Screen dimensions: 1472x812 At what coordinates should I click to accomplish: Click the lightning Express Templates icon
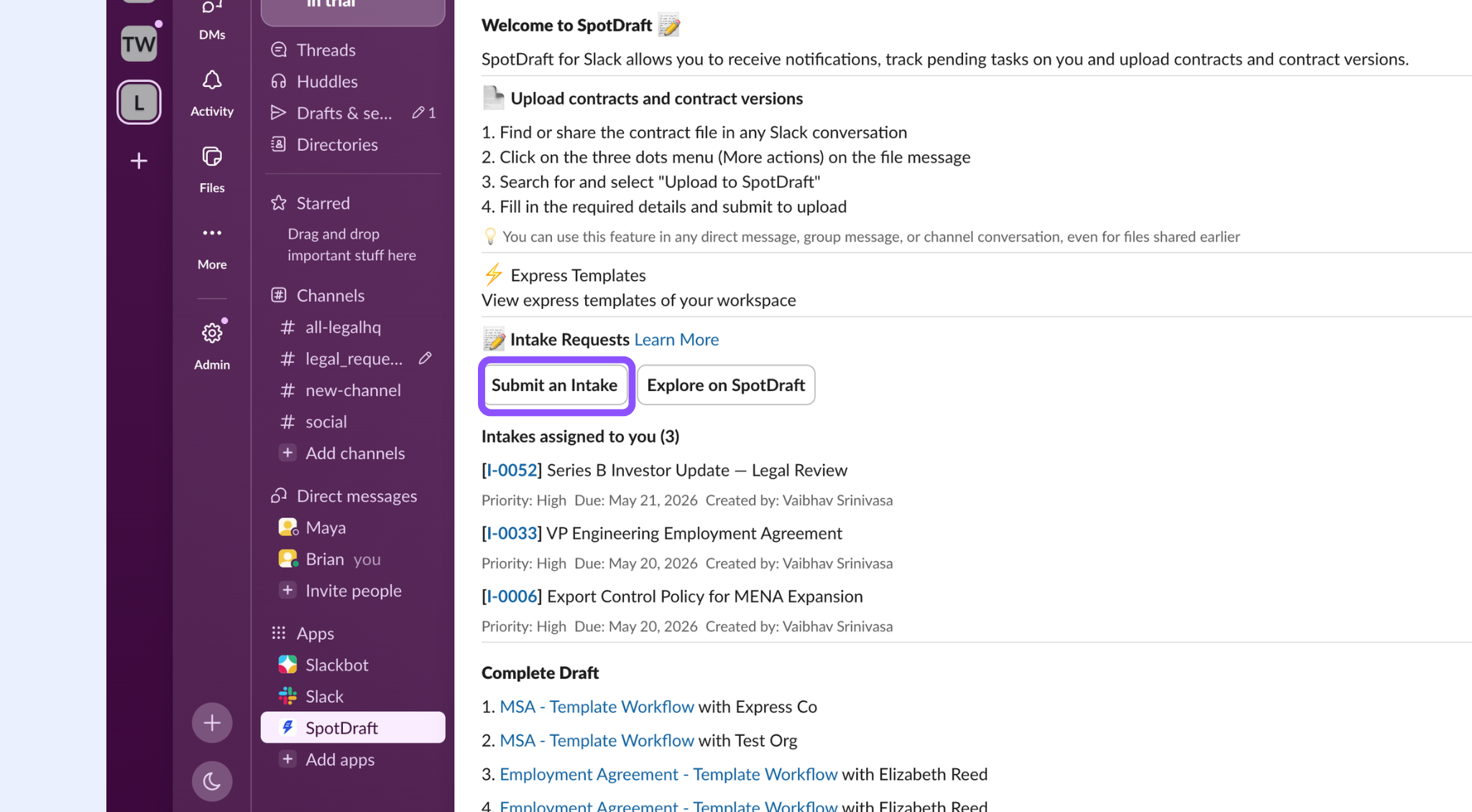pyautogui.click(x=493, y=274)
